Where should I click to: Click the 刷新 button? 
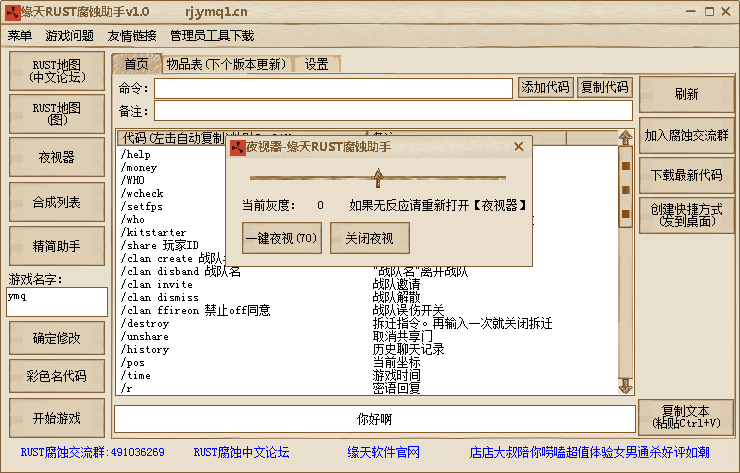(x=687, y=94)
